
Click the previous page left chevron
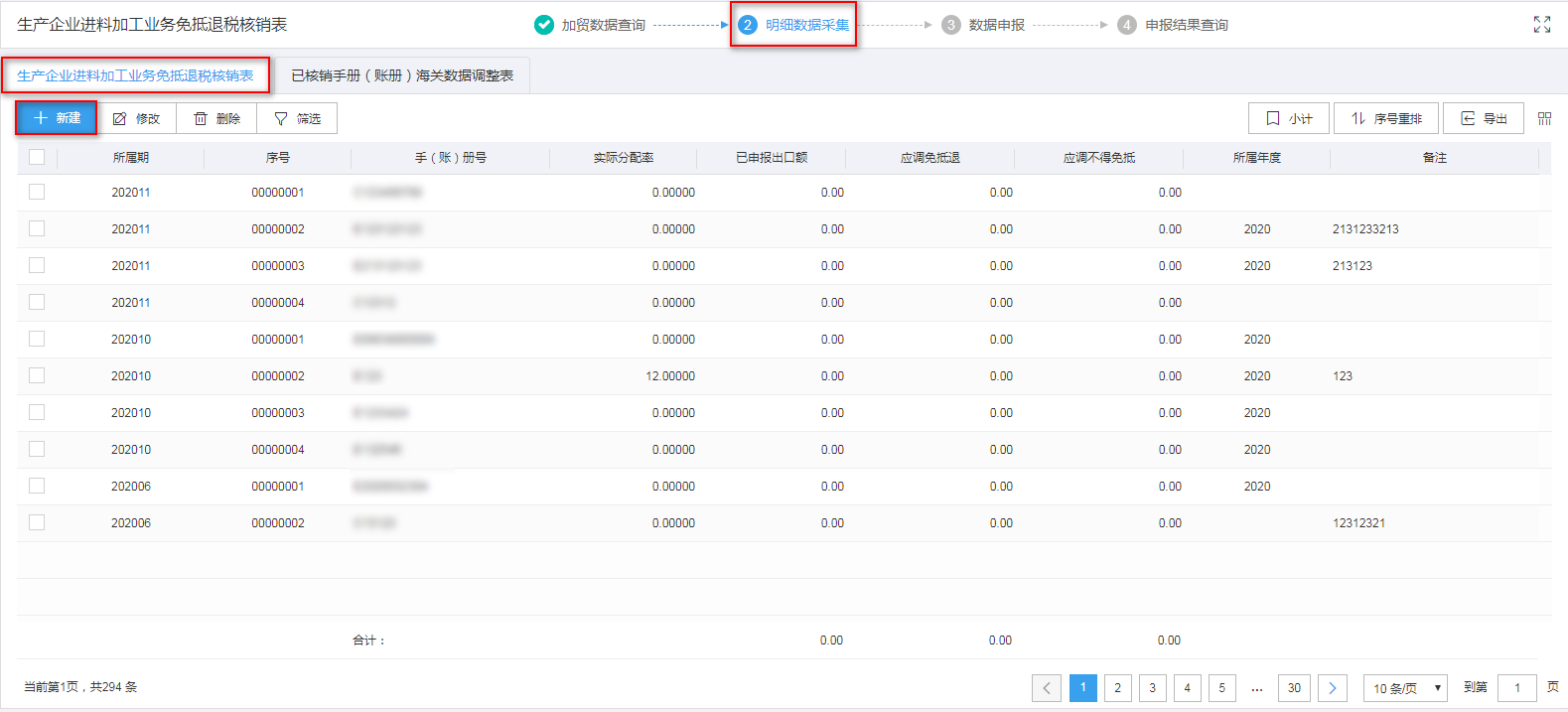1047,688
